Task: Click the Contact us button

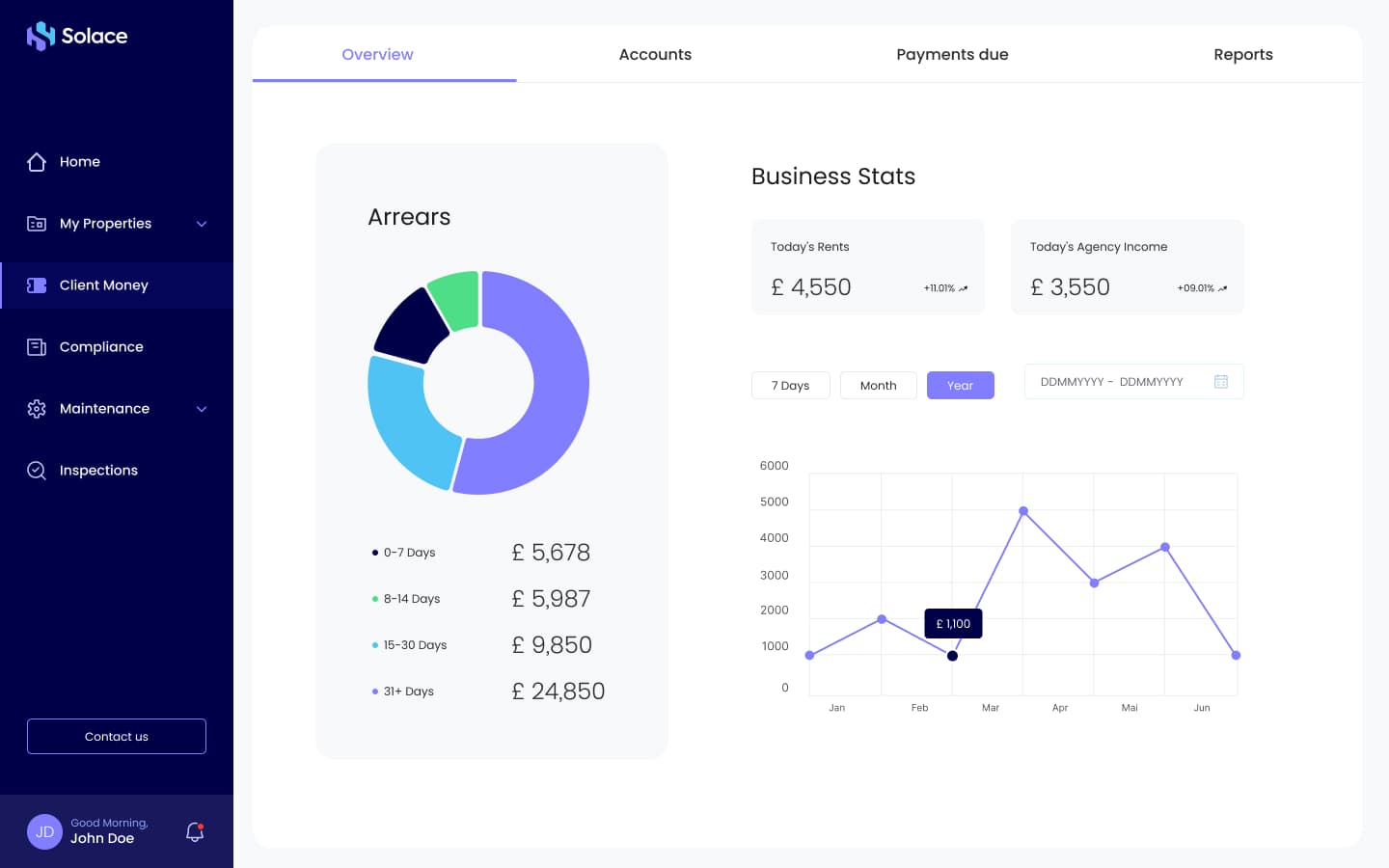Action: point(117,736)
